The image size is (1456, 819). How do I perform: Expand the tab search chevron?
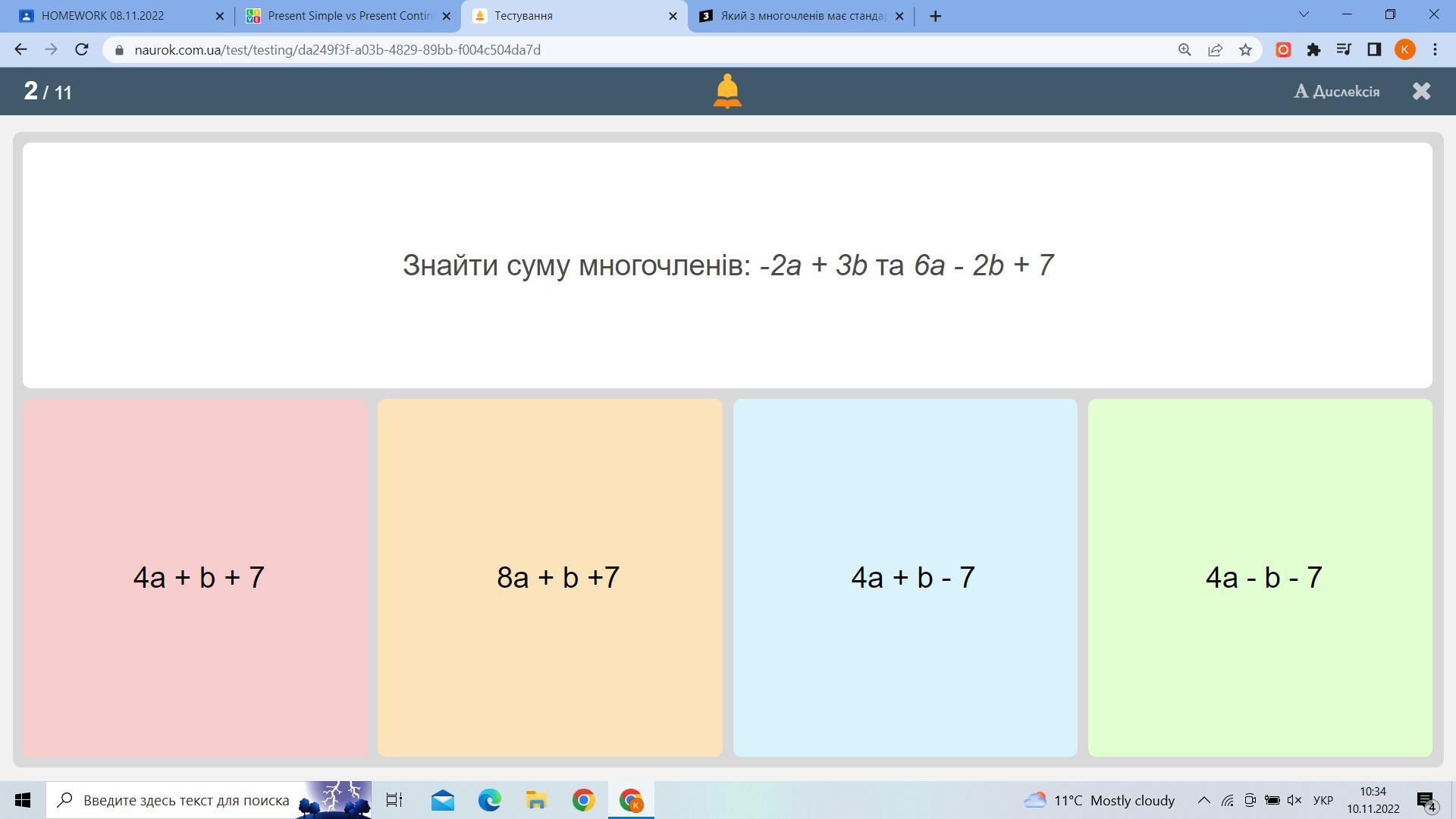(x=1304, y=14)
